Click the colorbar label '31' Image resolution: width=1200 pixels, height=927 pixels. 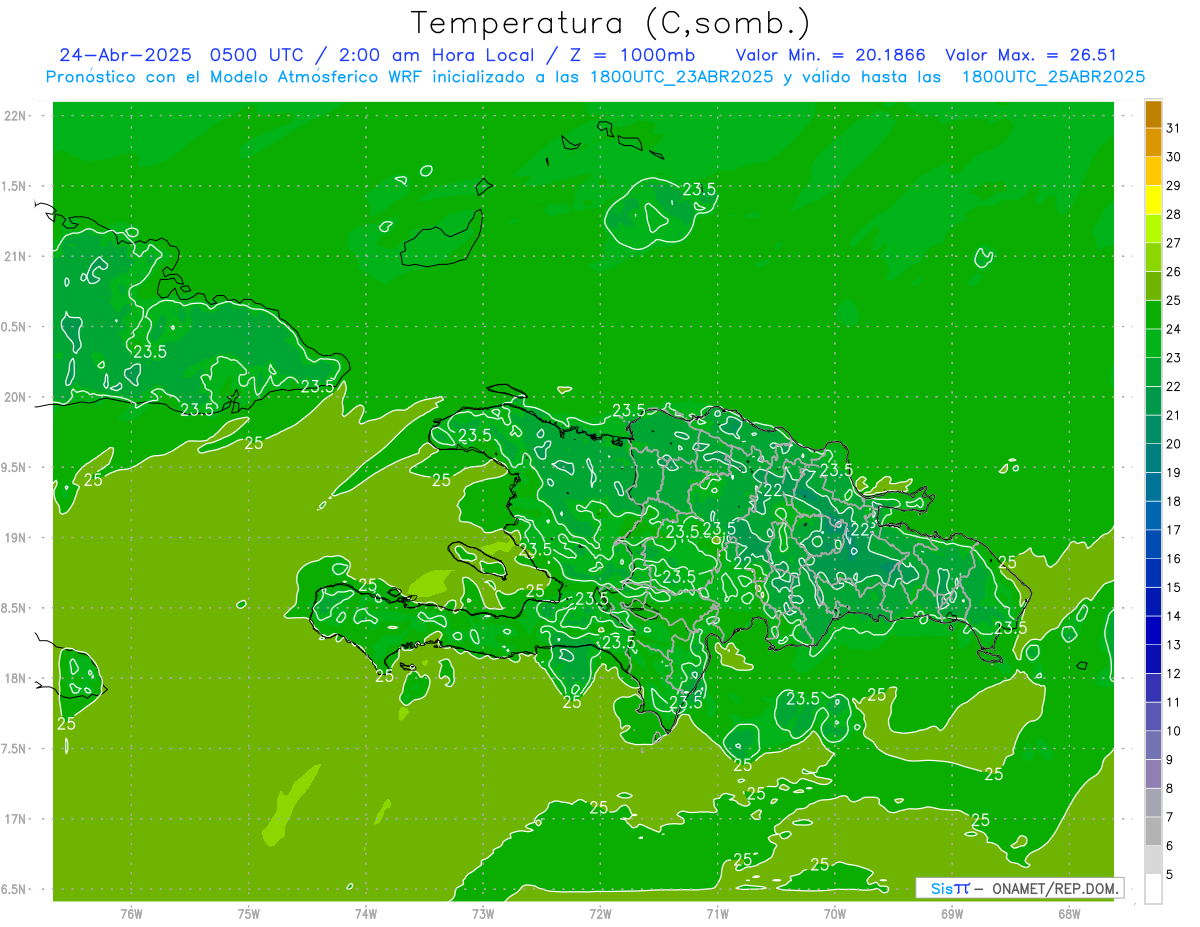pyautogui.click(x=1173, y=128)
